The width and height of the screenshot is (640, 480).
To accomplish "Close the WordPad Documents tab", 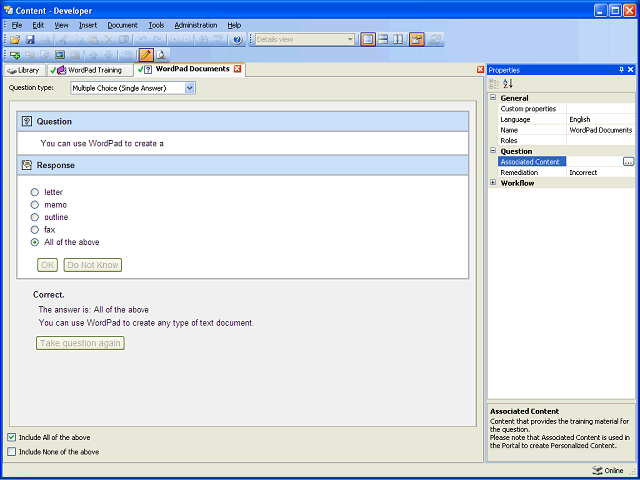I will click(x=237, y=69).
